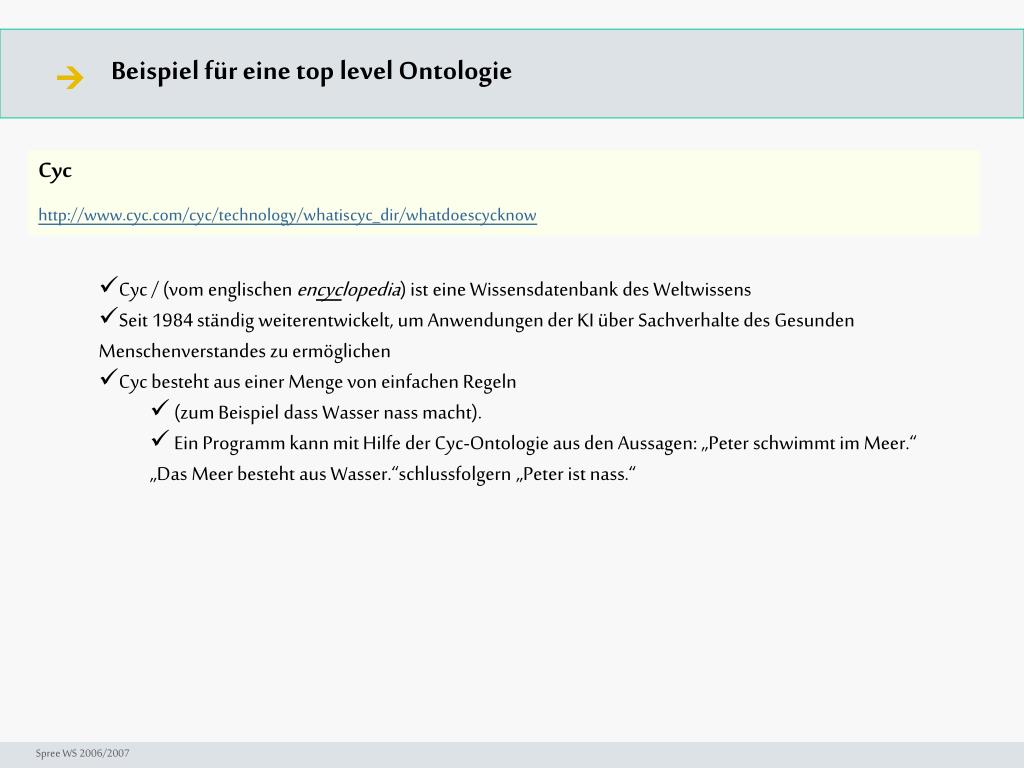Click the checkmark bullet before 'Cyc / (vom englischen'
This screenshot has width=1024, height=768.
[108, 285]
